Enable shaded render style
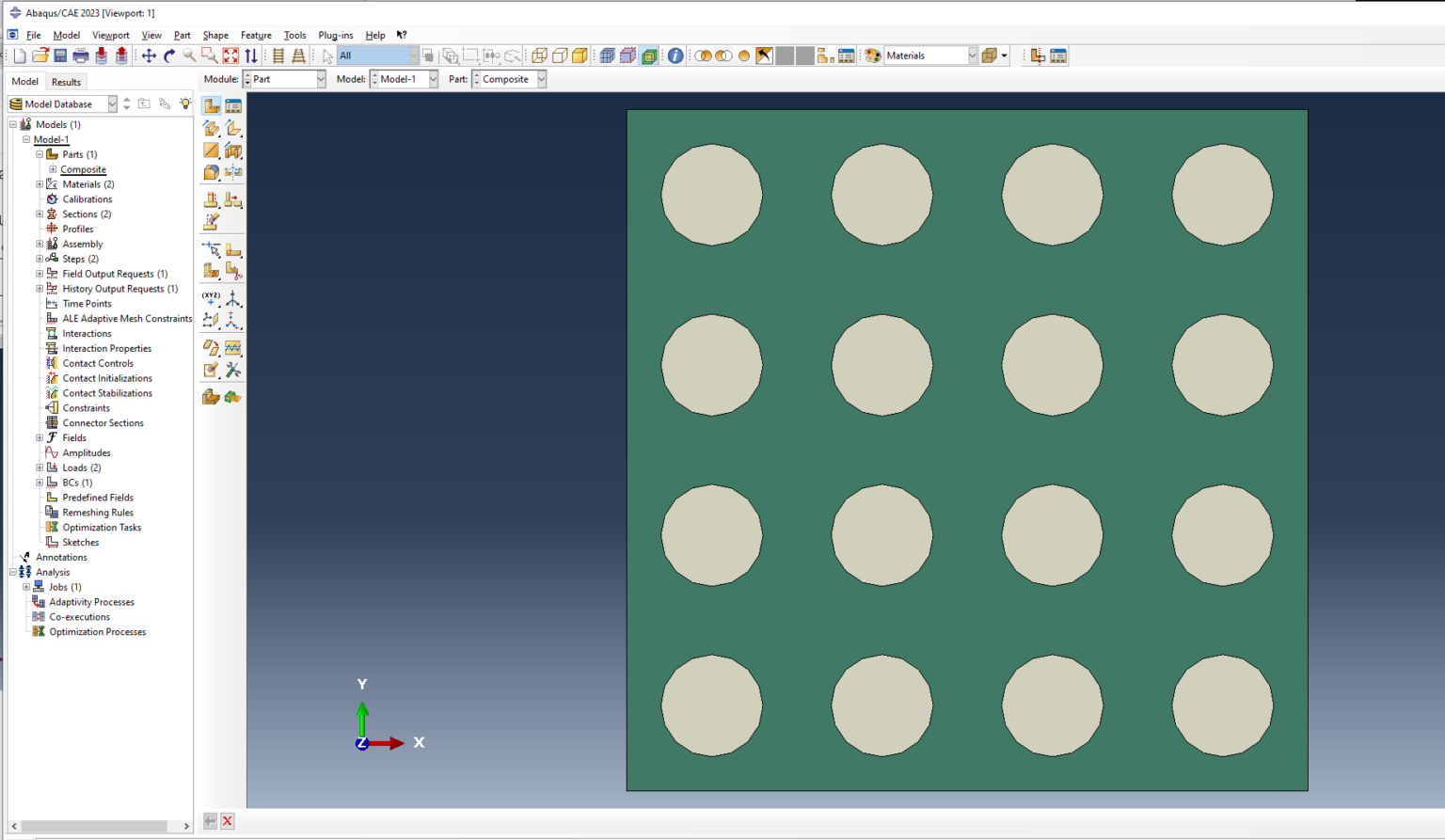The image size is (1445, 840). click(580, 56)
